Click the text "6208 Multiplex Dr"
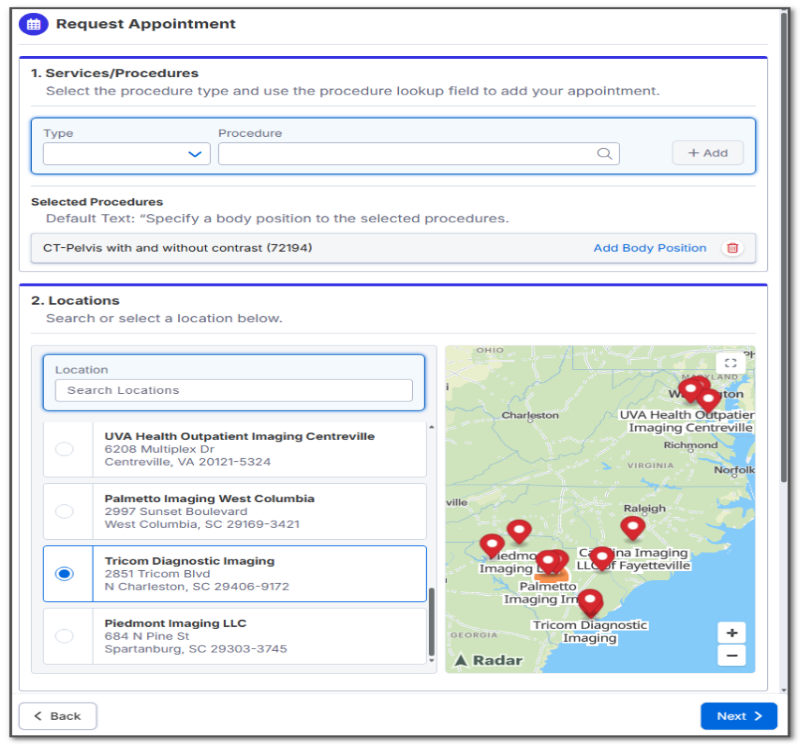Viewport: 800px width, 744px height. click(x=159, y=449)
